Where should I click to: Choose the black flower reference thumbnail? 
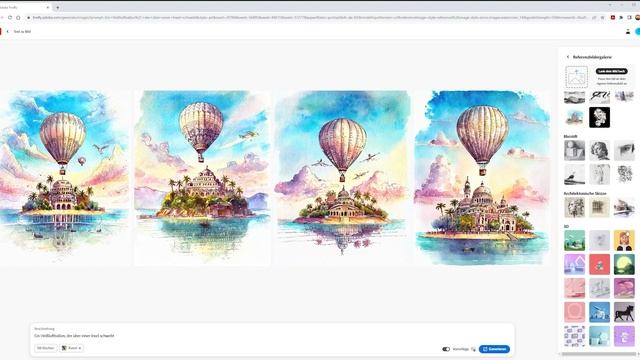coord(599,117)
